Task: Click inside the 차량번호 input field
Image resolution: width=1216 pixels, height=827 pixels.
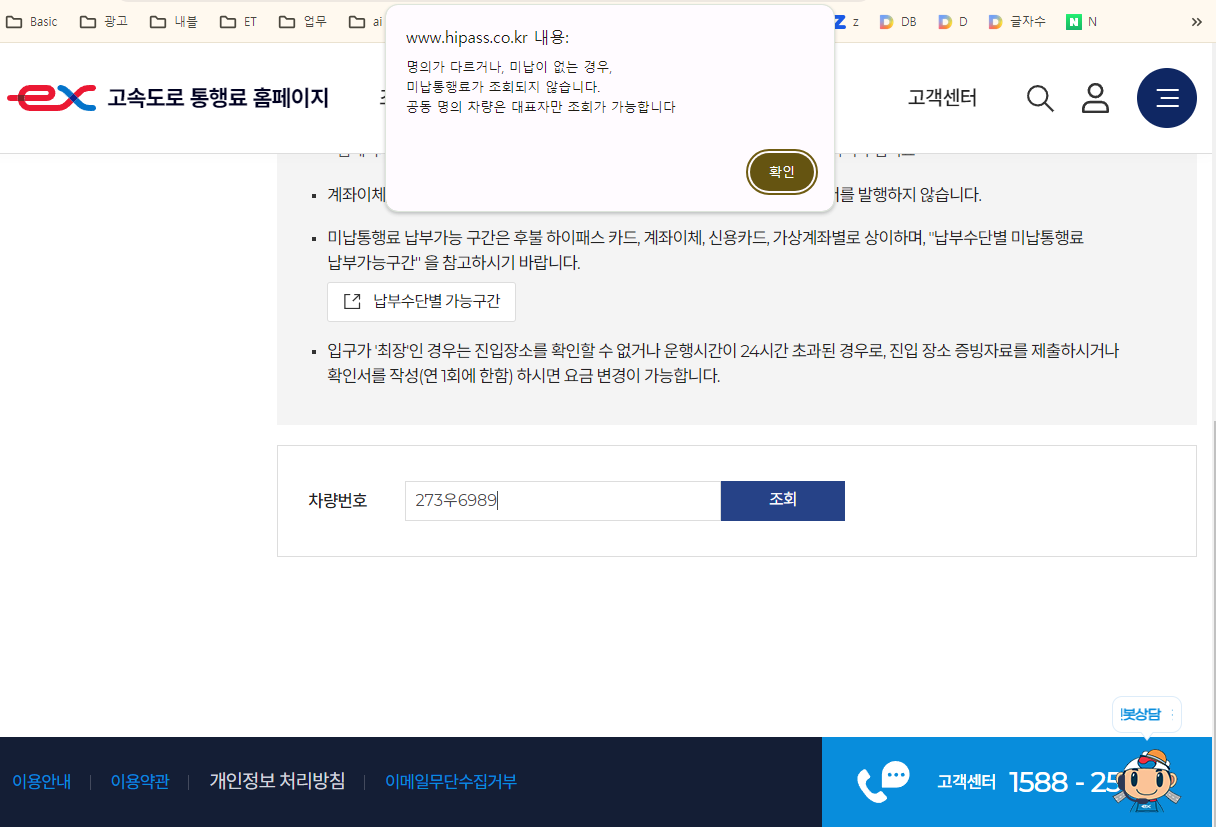Action: coord(560,500)
